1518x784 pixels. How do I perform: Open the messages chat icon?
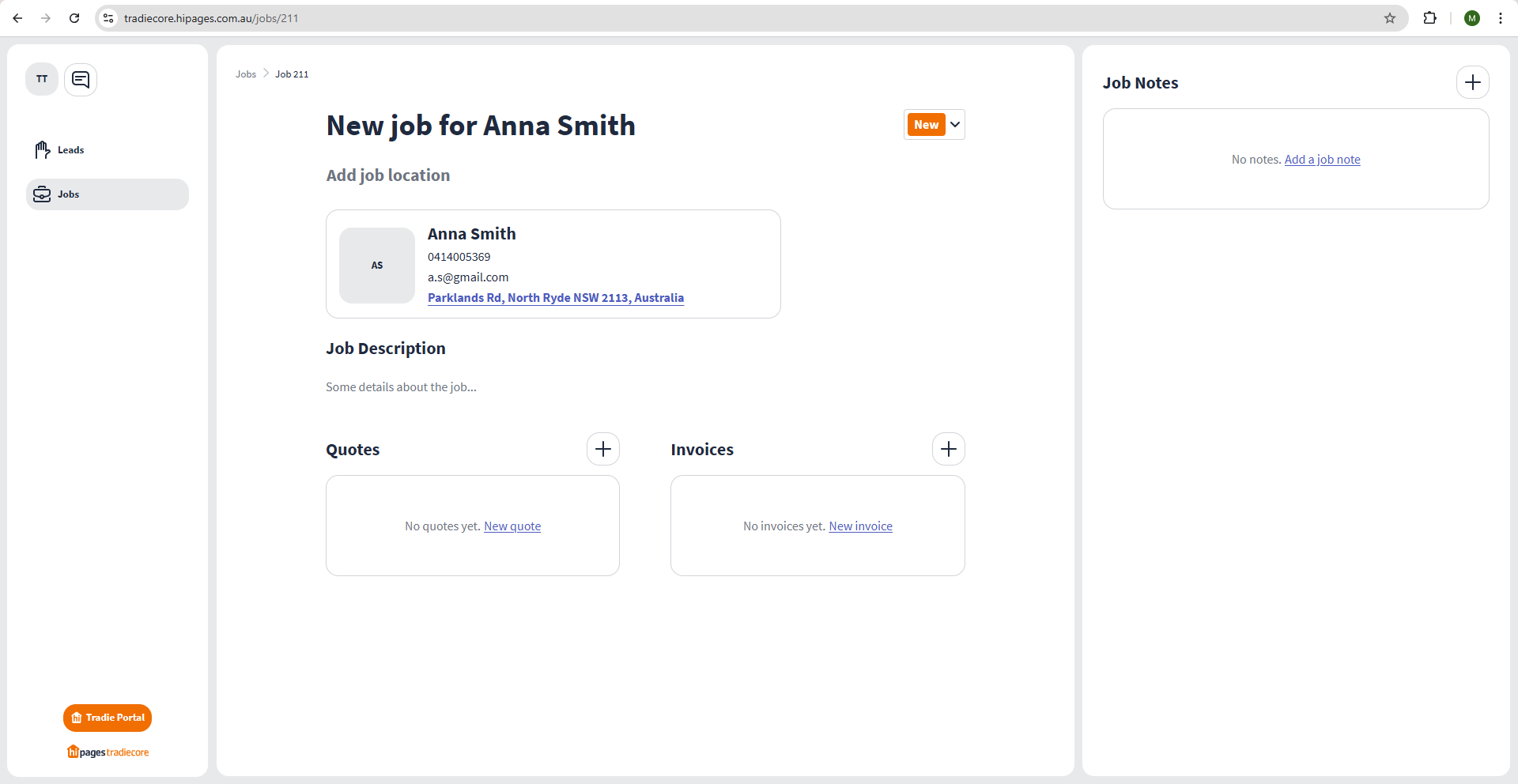click(81, 79)
